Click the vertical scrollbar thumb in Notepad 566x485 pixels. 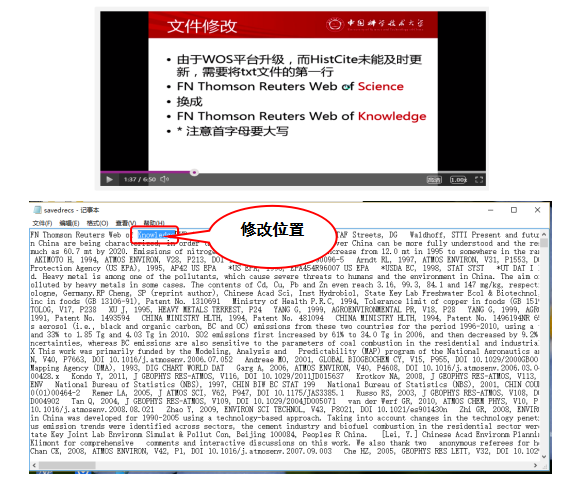pos(544,242)
